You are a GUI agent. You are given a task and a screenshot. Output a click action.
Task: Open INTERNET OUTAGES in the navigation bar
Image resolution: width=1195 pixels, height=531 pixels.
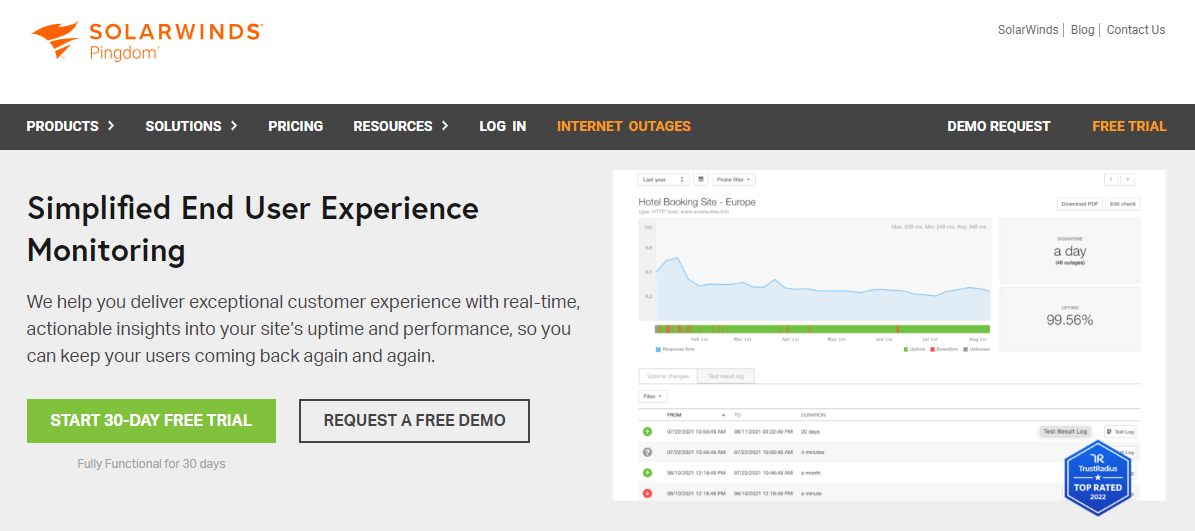[623, 126]
